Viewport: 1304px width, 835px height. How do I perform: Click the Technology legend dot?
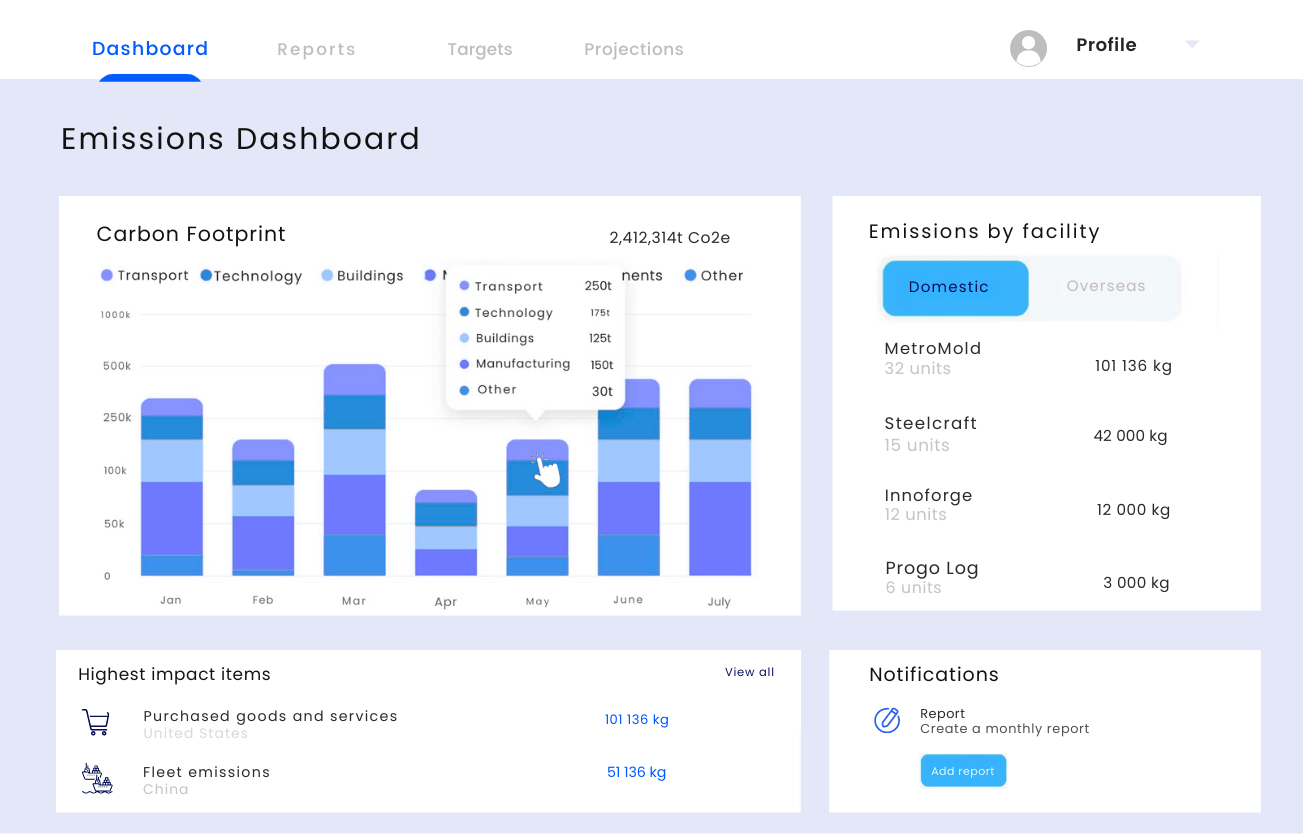click(x=206, y=275)
